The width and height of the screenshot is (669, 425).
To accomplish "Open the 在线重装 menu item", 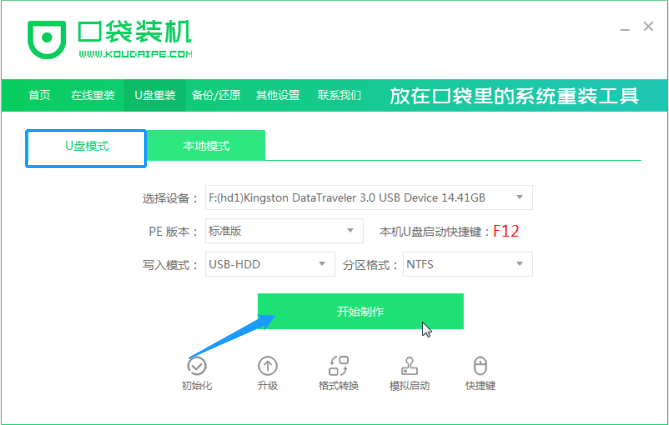I will click(91, 96).
